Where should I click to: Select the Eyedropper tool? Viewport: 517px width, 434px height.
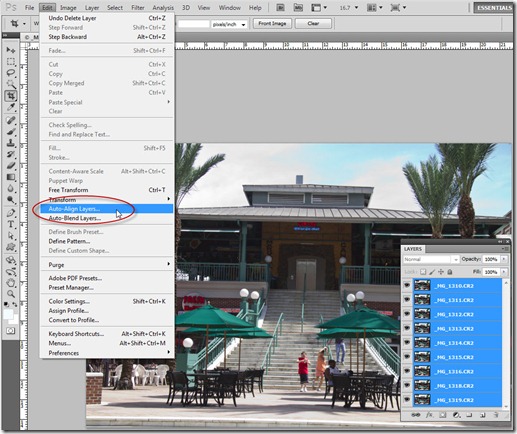pyautogui.click(x=11, y=107)
